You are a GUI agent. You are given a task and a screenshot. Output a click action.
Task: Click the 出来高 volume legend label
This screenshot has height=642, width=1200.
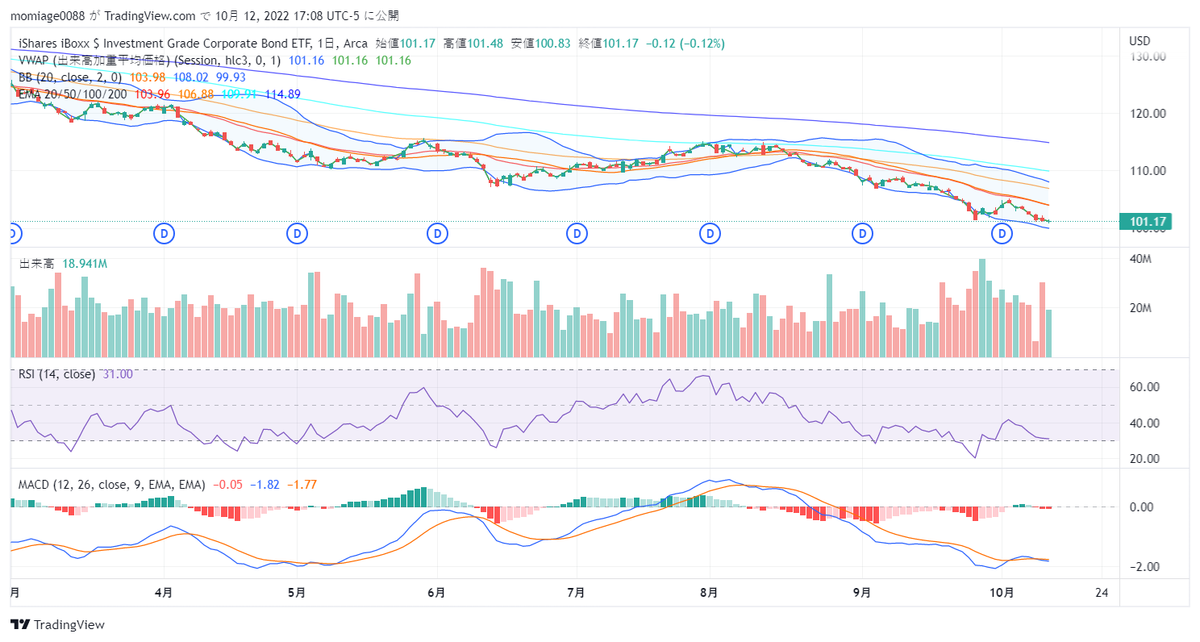[37, 264]
